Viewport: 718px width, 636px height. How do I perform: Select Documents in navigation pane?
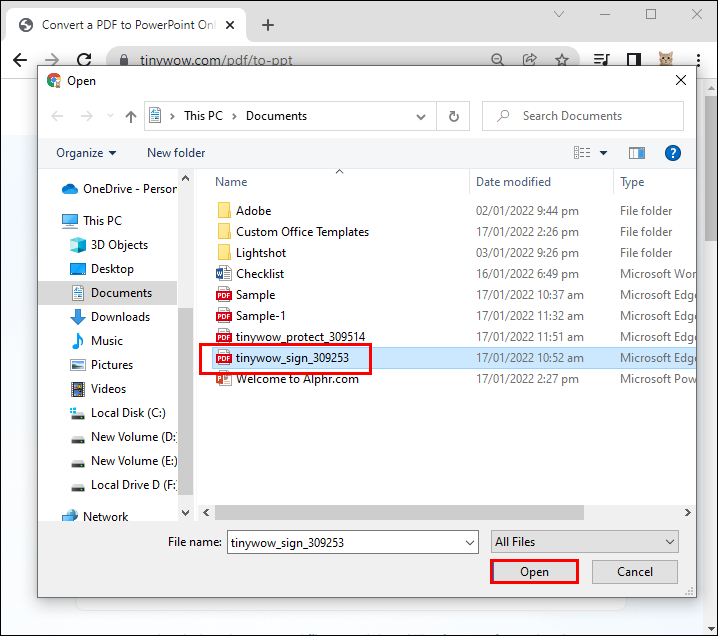[108, 293]
